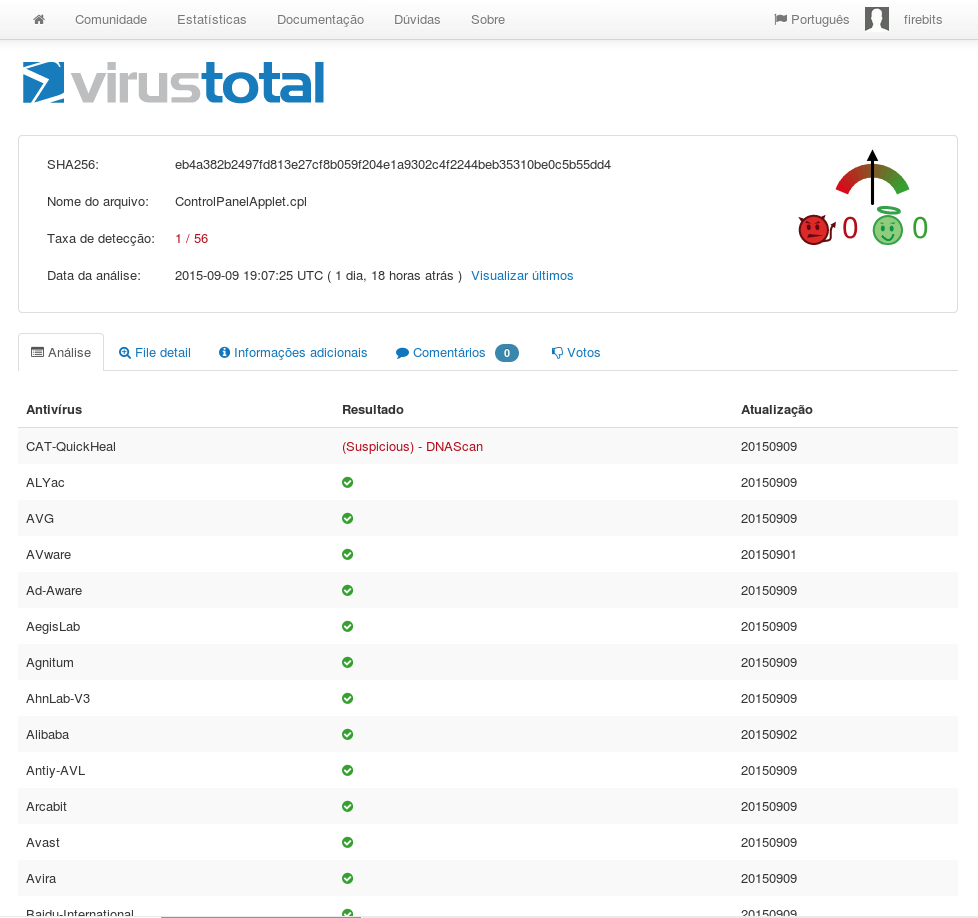
Task: Click the (Suspicious) - DNAScan result link
Action: coord(413,446)
